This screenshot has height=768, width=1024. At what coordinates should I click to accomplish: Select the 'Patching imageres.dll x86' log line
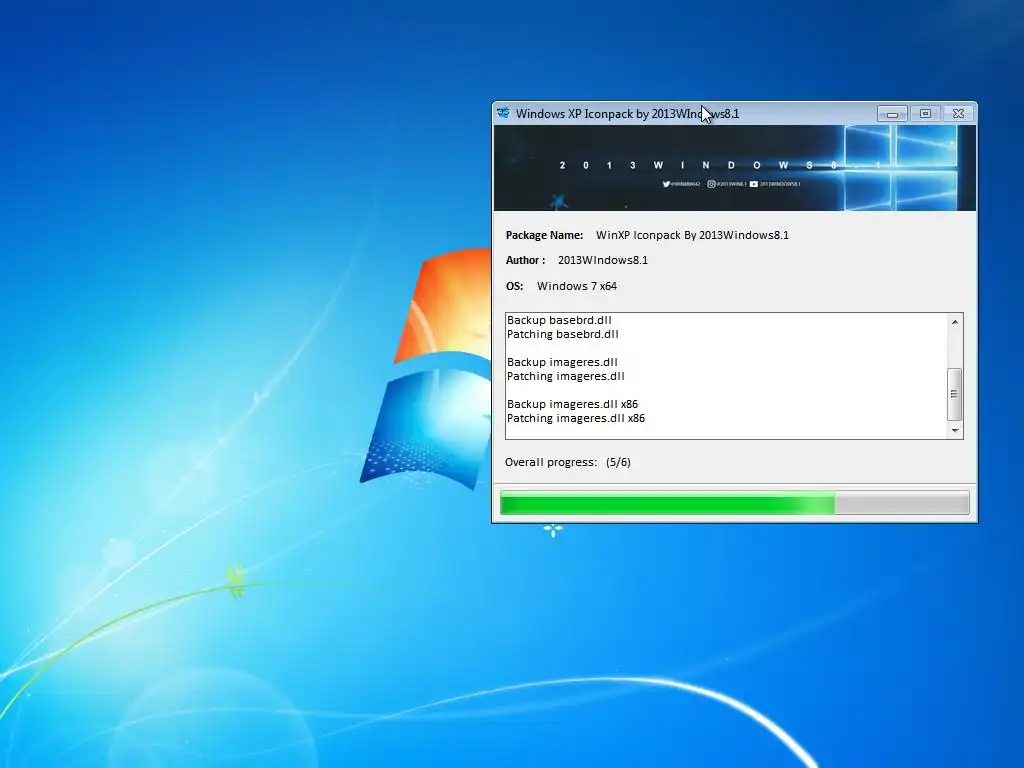[x=575, y=419]
